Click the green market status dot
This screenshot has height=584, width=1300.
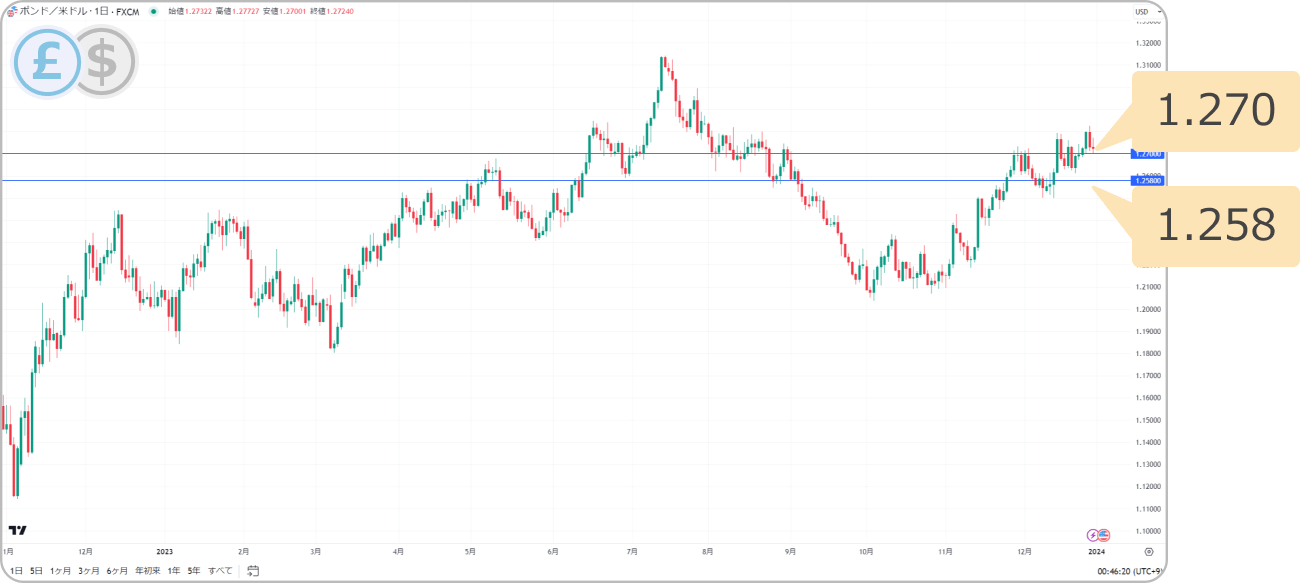pos(153,12)
